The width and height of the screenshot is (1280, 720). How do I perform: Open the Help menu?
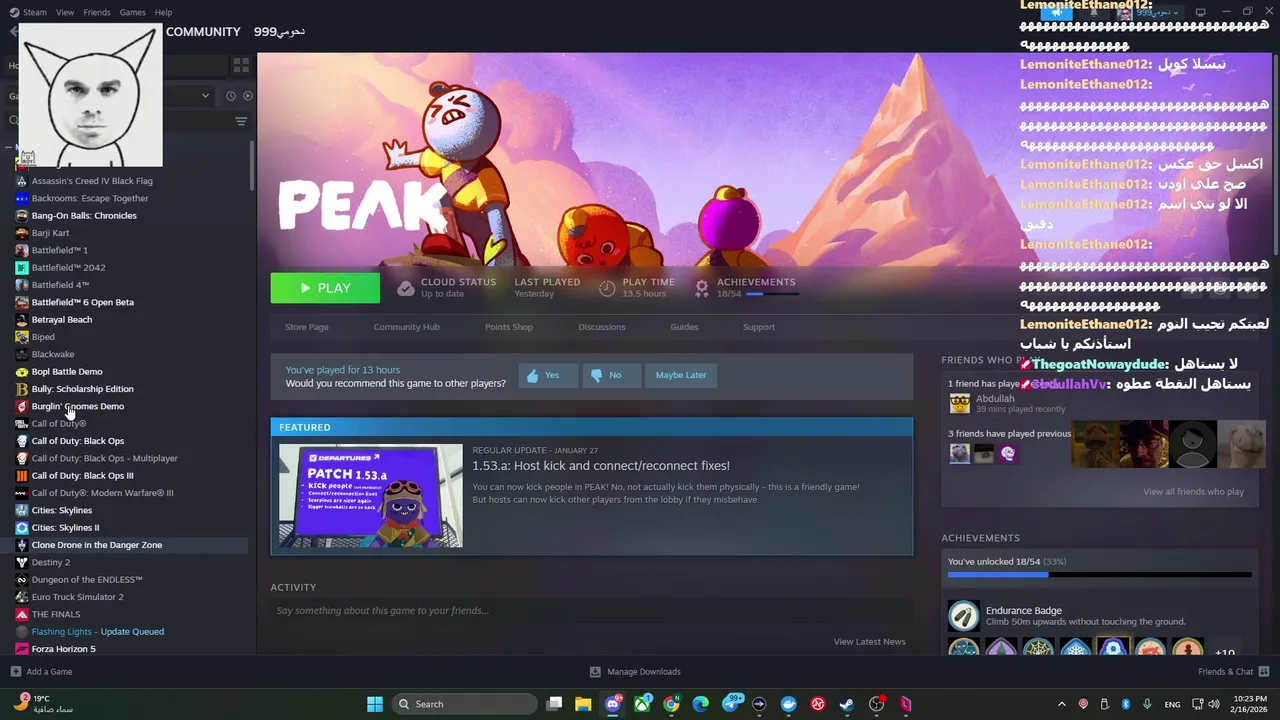click(163, 12)
